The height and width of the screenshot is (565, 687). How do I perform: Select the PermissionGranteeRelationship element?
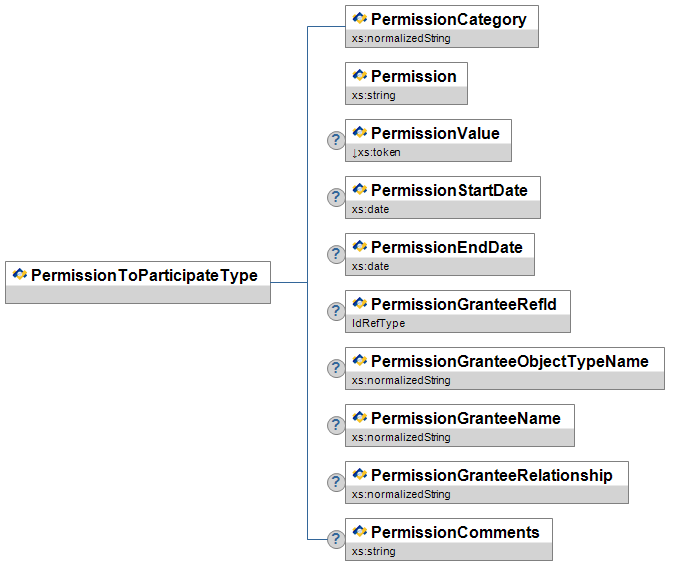(491, 475)
